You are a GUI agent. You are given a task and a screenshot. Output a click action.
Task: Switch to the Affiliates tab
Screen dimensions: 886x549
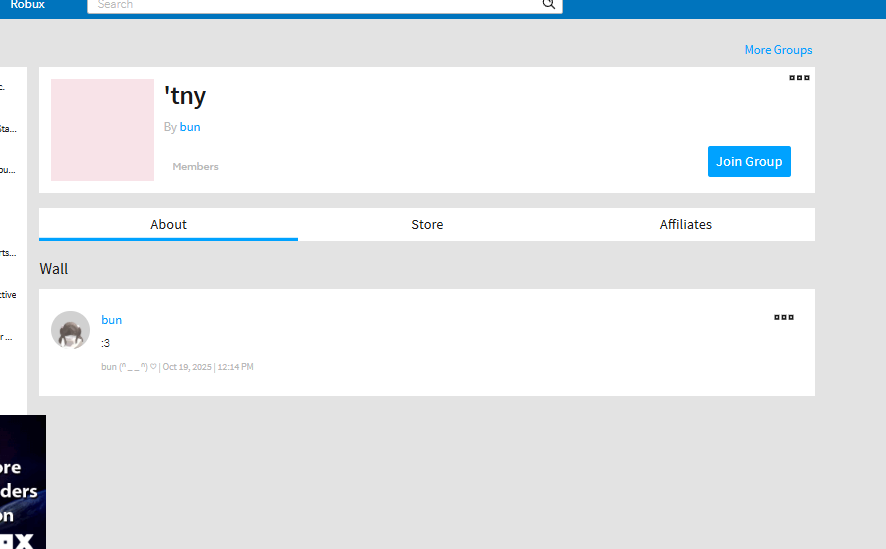[x=685, y=224]
